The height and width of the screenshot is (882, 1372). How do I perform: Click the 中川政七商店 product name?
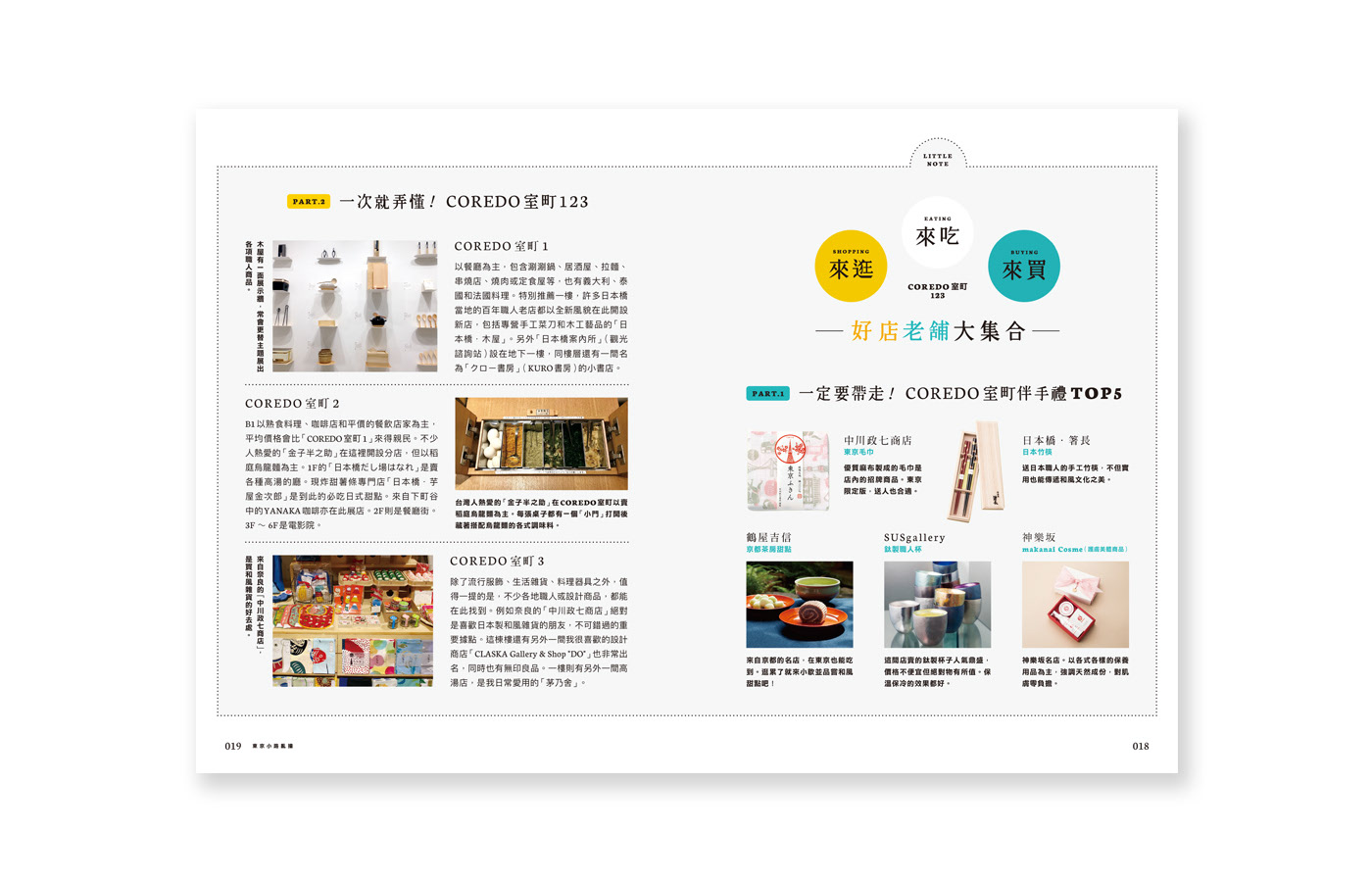pyautogui.click(x=878, y=441)
